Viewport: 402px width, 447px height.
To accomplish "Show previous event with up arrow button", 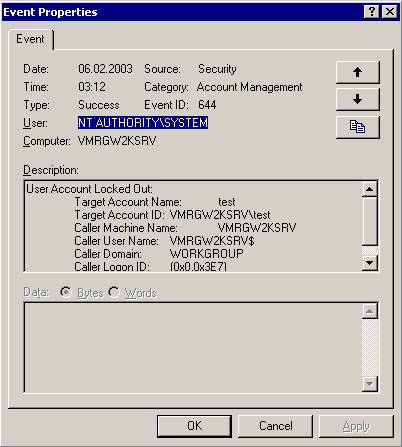I will click(358, 72).
